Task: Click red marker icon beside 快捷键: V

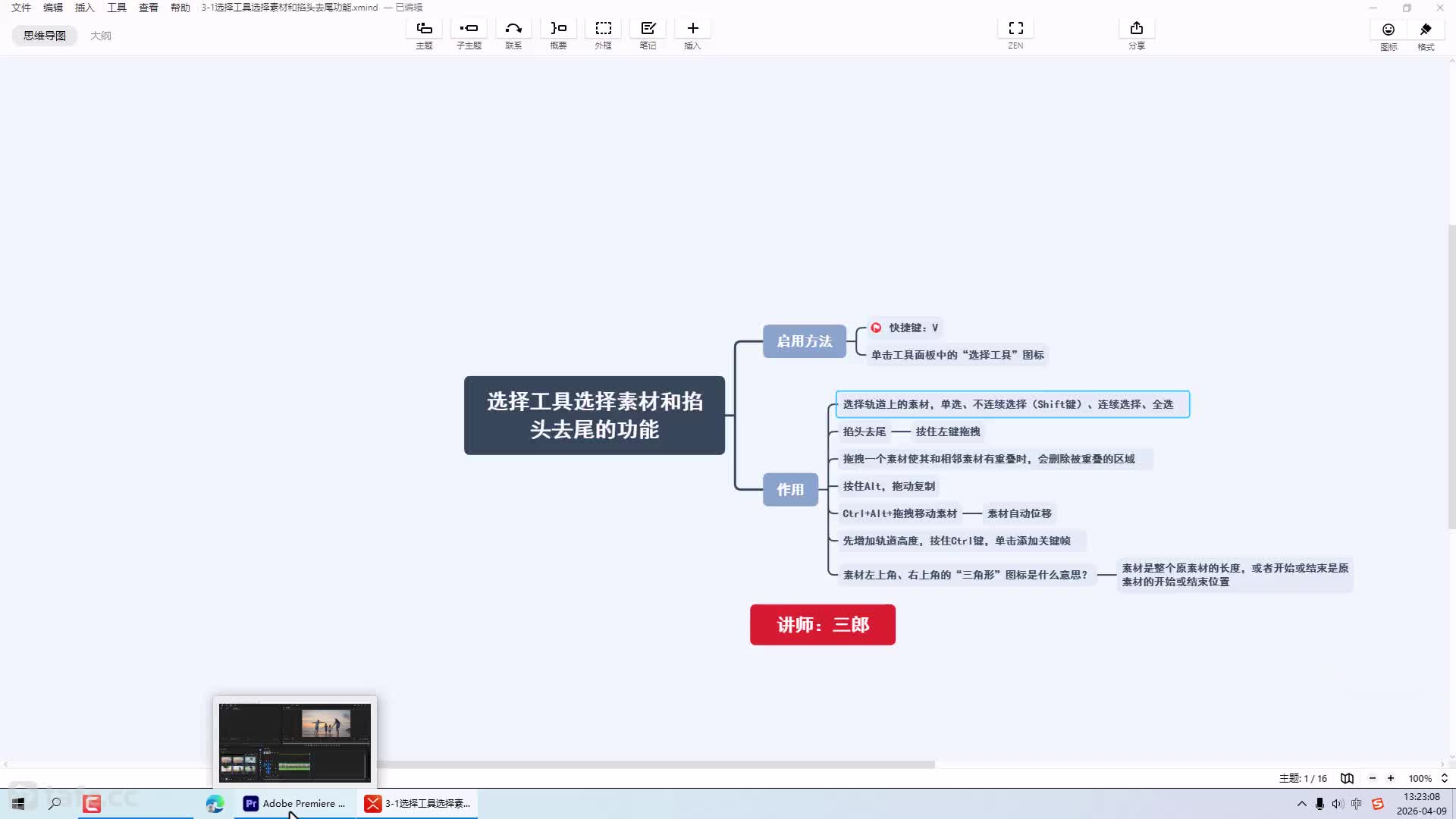Action: click(876, 328)
